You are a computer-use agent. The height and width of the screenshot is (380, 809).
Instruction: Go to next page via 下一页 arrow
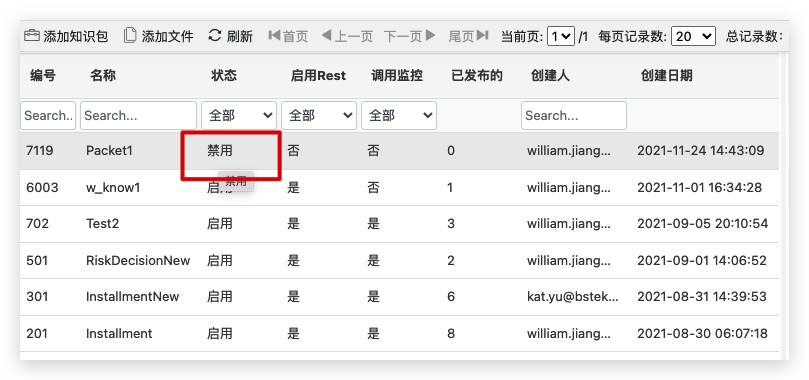coord(431,36)
